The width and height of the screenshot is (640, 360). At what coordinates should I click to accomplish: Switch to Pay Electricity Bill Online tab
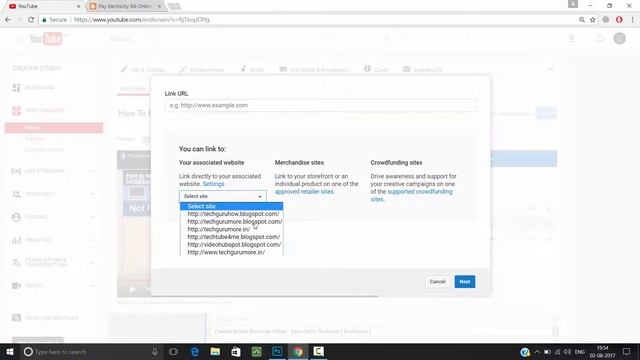[x=124, y=6]
